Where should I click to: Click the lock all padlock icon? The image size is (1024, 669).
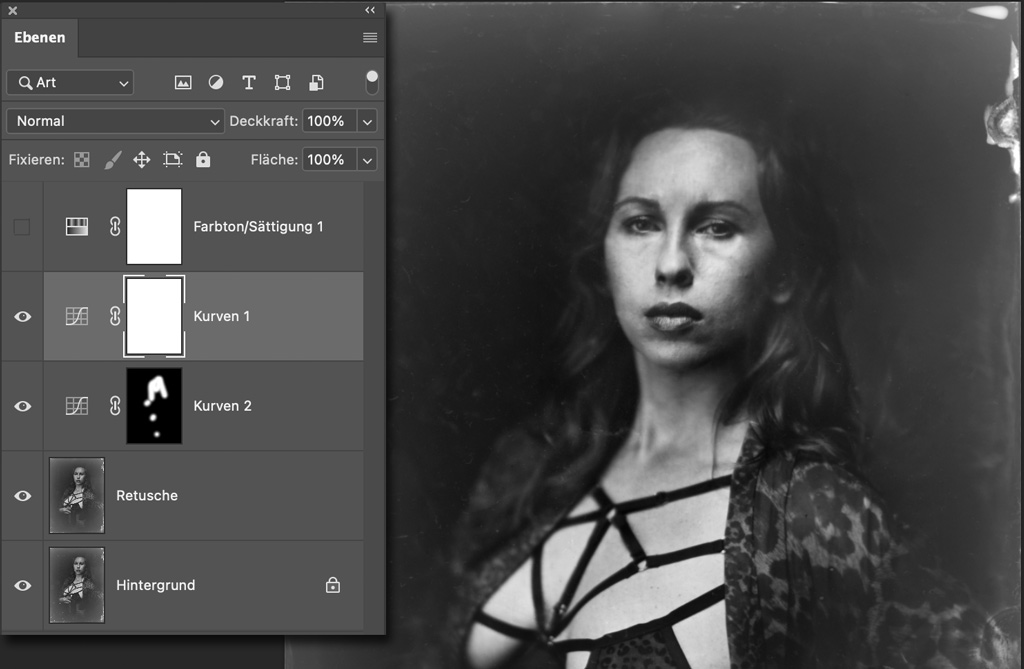coord(203,160)
